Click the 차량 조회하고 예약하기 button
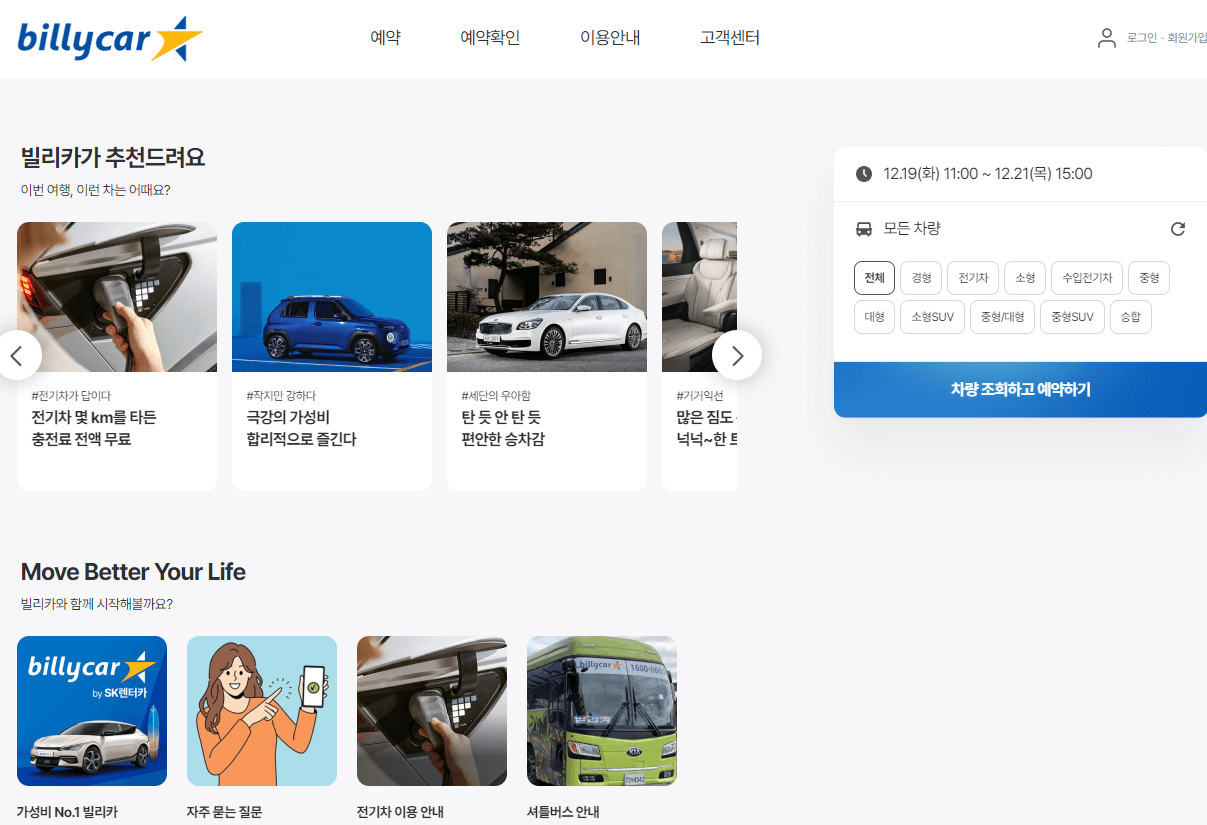Screen dimensions: 1207x825 pyautogui.click(x=1020, y=390)
